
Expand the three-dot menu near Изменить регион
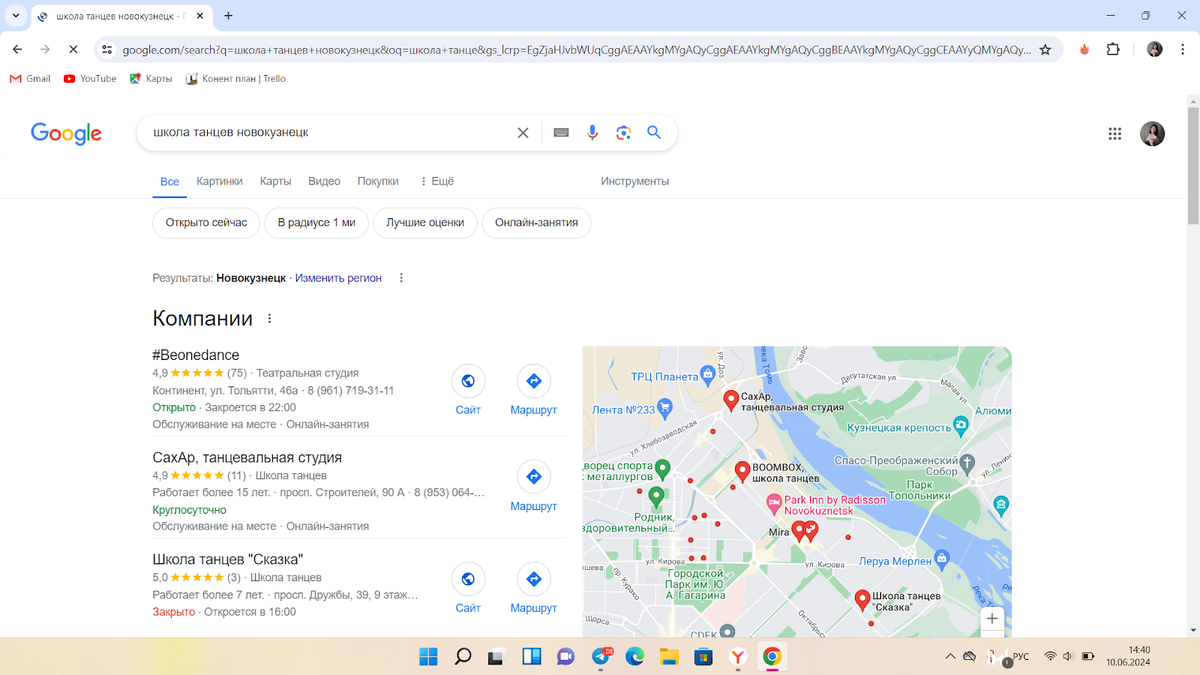[x=400, y=278]
